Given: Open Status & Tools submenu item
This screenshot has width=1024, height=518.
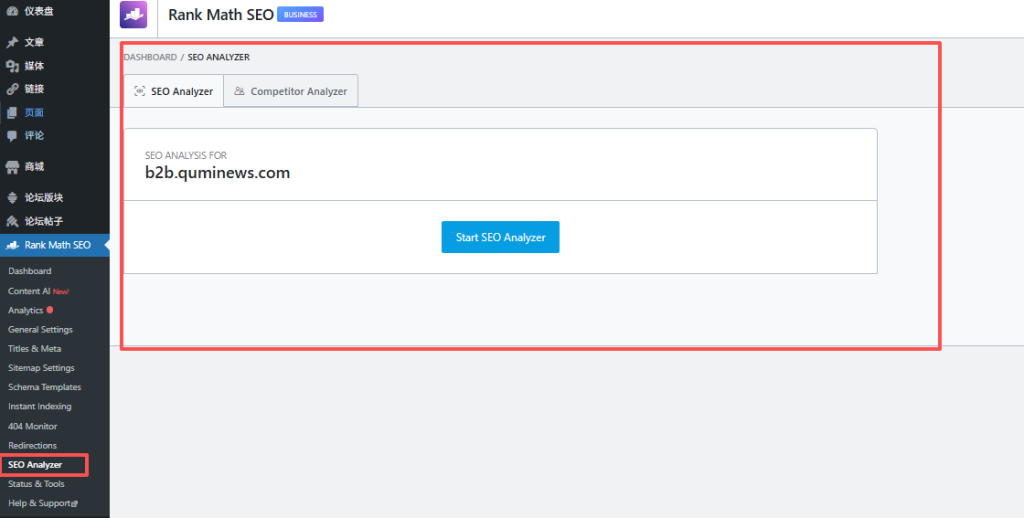Looking at the screenshot, I should click(37, 484).
